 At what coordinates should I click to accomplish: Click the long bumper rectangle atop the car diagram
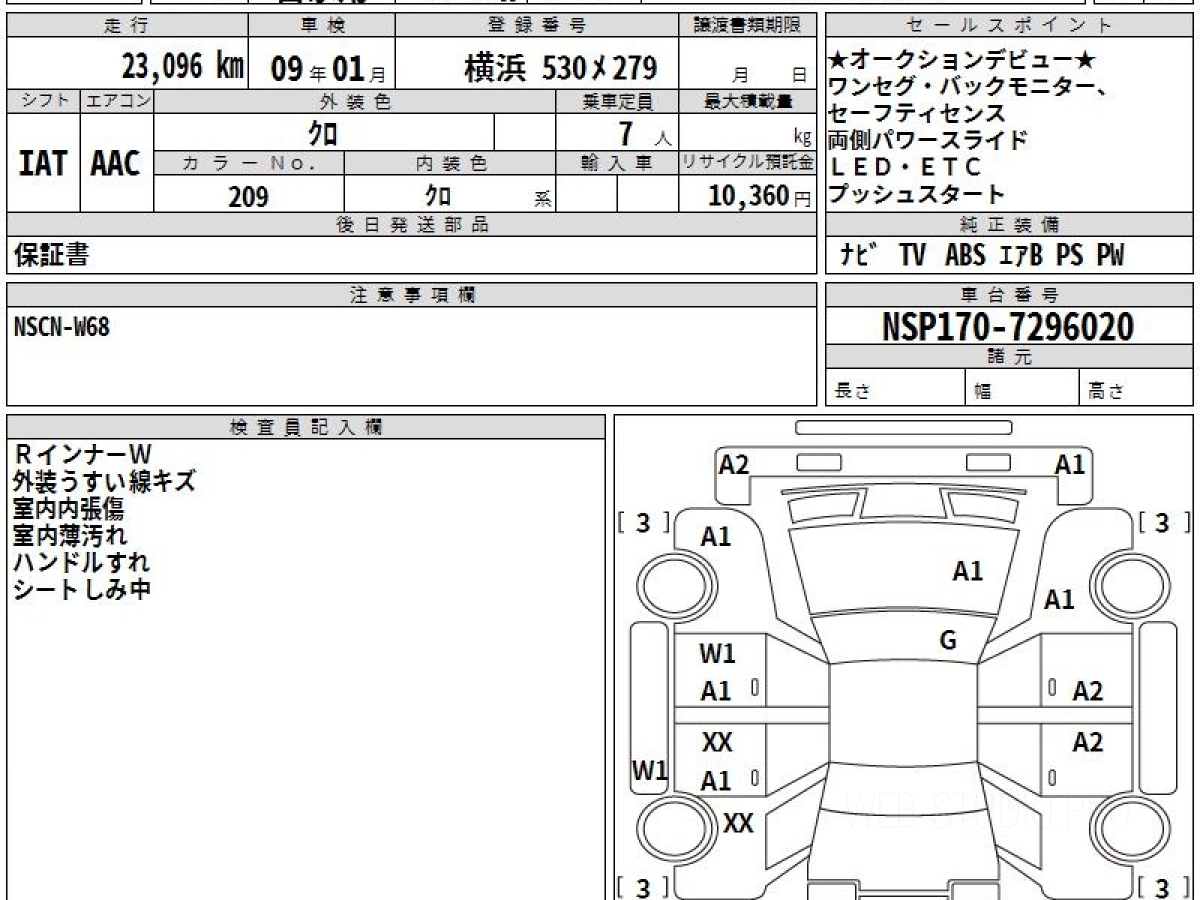coord(903,428)
